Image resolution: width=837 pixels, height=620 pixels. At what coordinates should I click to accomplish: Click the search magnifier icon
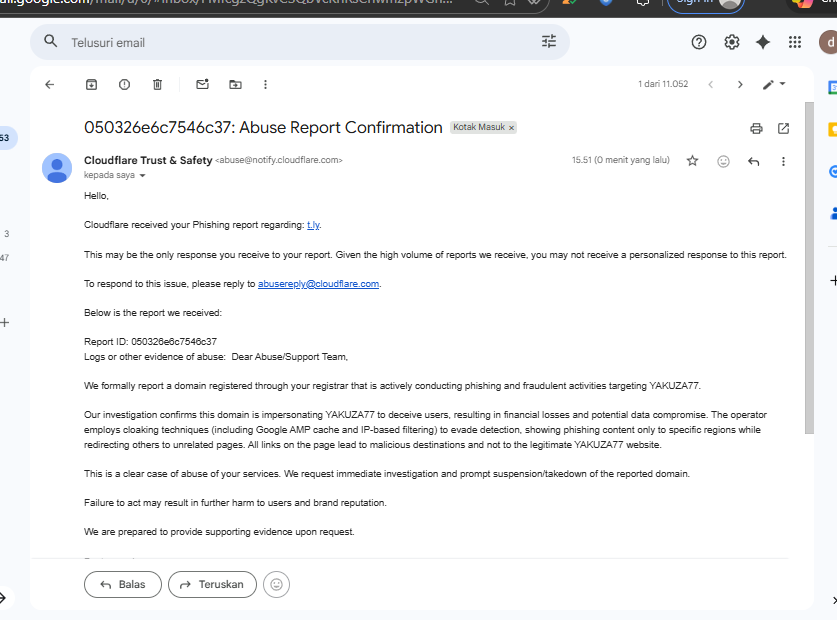51,41
